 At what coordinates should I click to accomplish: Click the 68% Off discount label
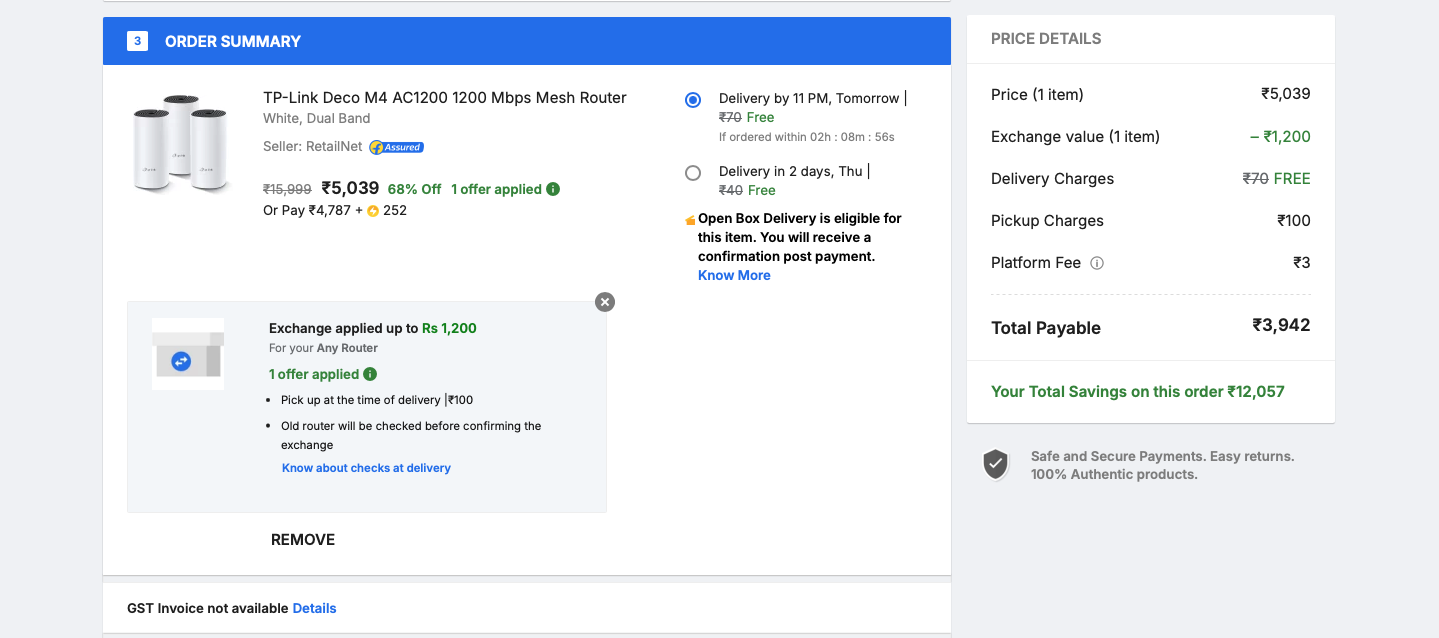click(415, 189)
